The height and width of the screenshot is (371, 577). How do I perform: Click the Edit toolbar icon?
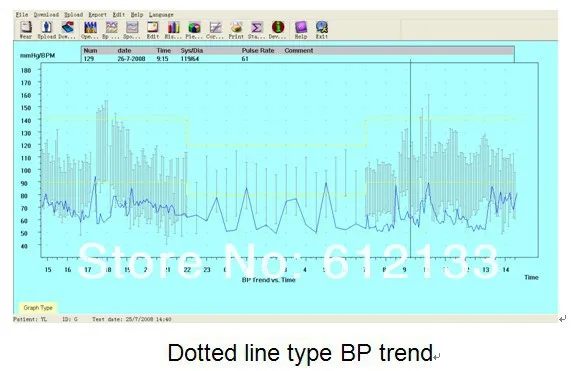pos(153,30)
